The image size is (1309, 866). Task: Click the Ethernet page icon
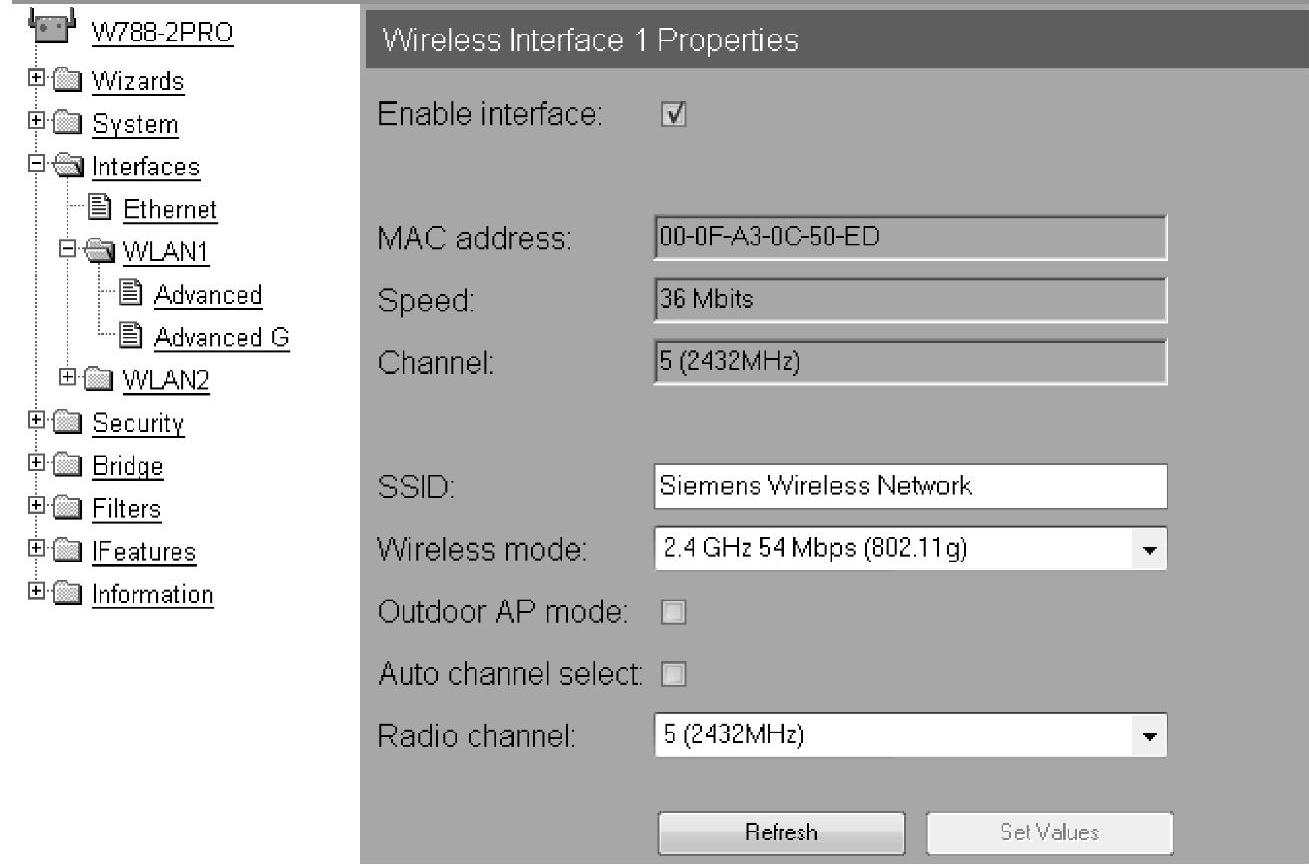(x=98, y=209)
